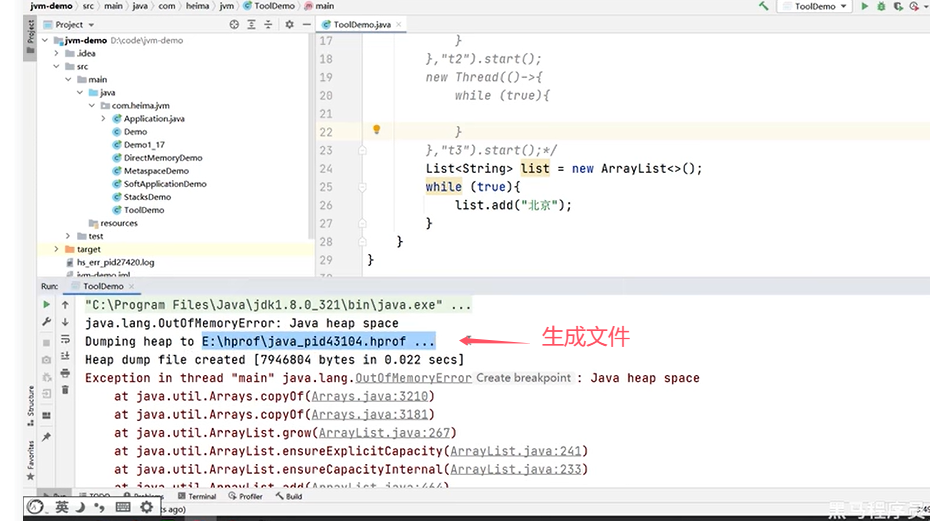Select the ToolDemo tab in the Run panel
This screenshot has width=930, height=521.
click(103, 286)
